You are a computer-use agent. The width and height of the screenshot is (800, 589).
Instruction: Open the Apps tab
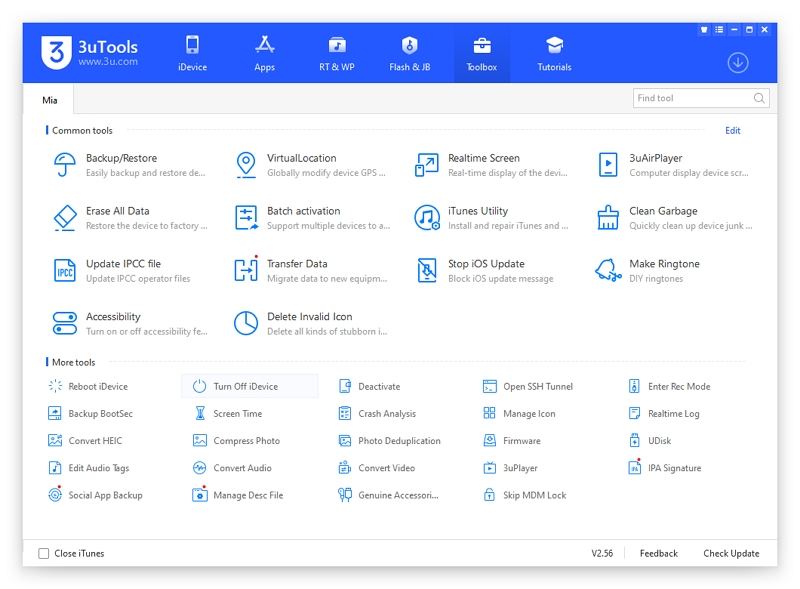(x=265, y=54)
